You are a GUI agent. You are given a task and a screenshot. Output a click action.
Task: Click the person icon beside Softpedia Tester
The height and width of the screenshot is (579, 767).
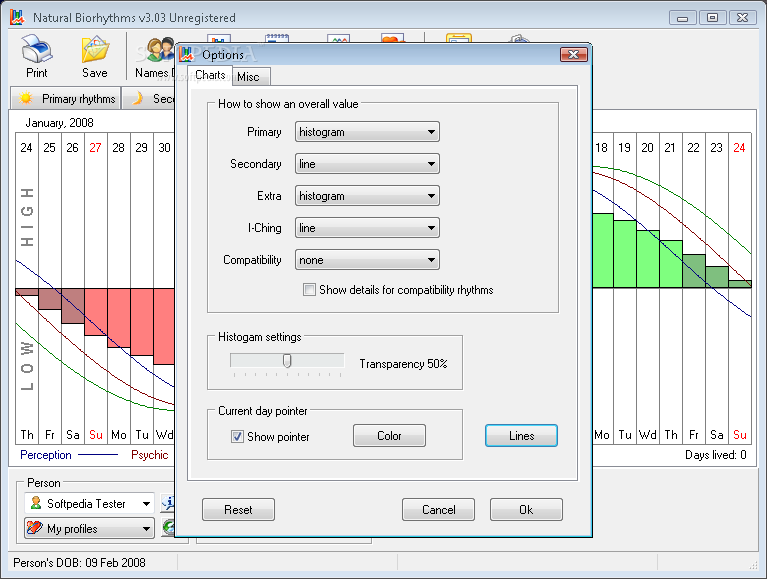click(x=35, y=503)
